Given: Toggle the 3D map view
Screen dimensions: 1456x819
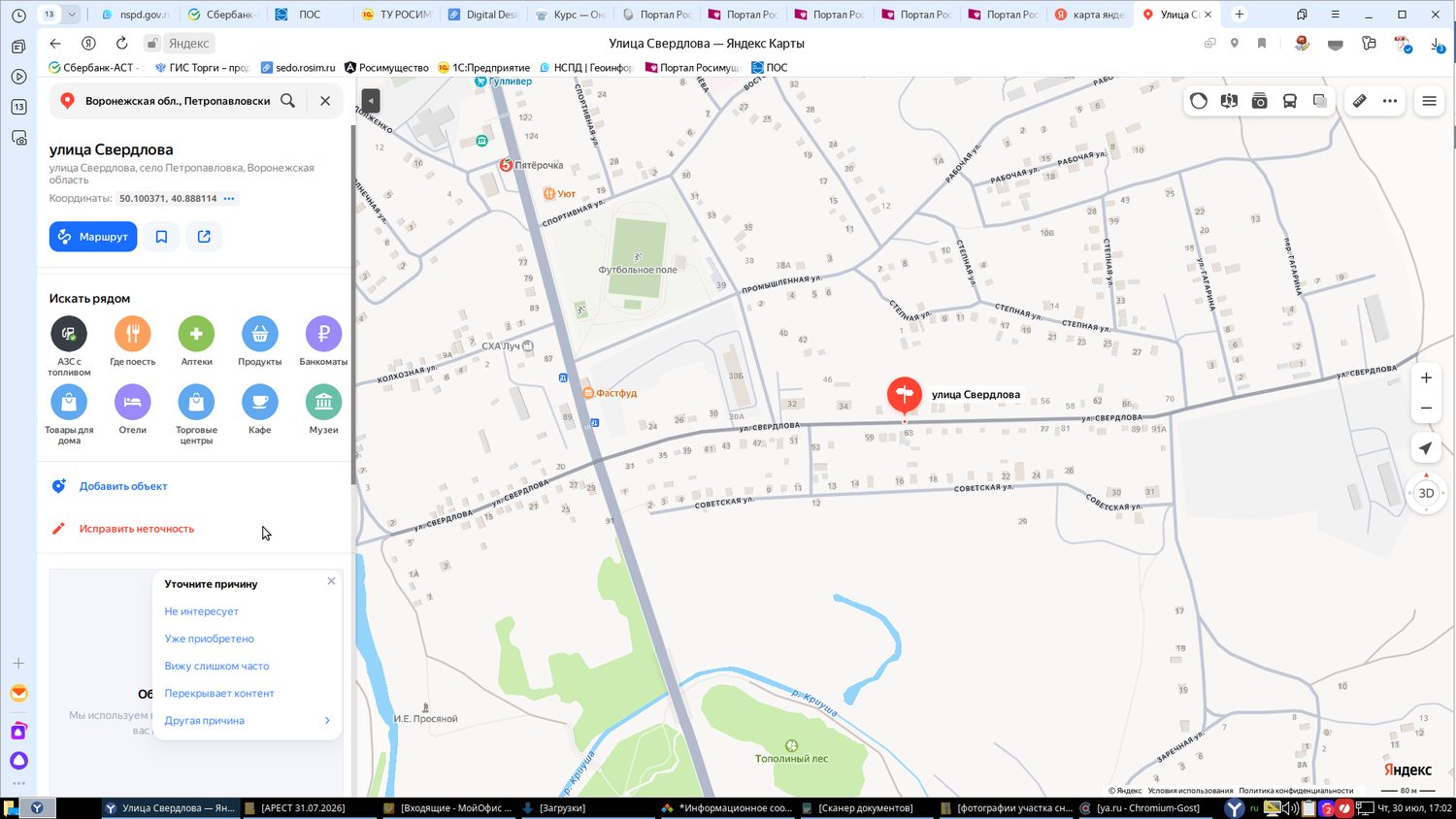Looking at the screenshot, I should click(x=1426, y=493).
